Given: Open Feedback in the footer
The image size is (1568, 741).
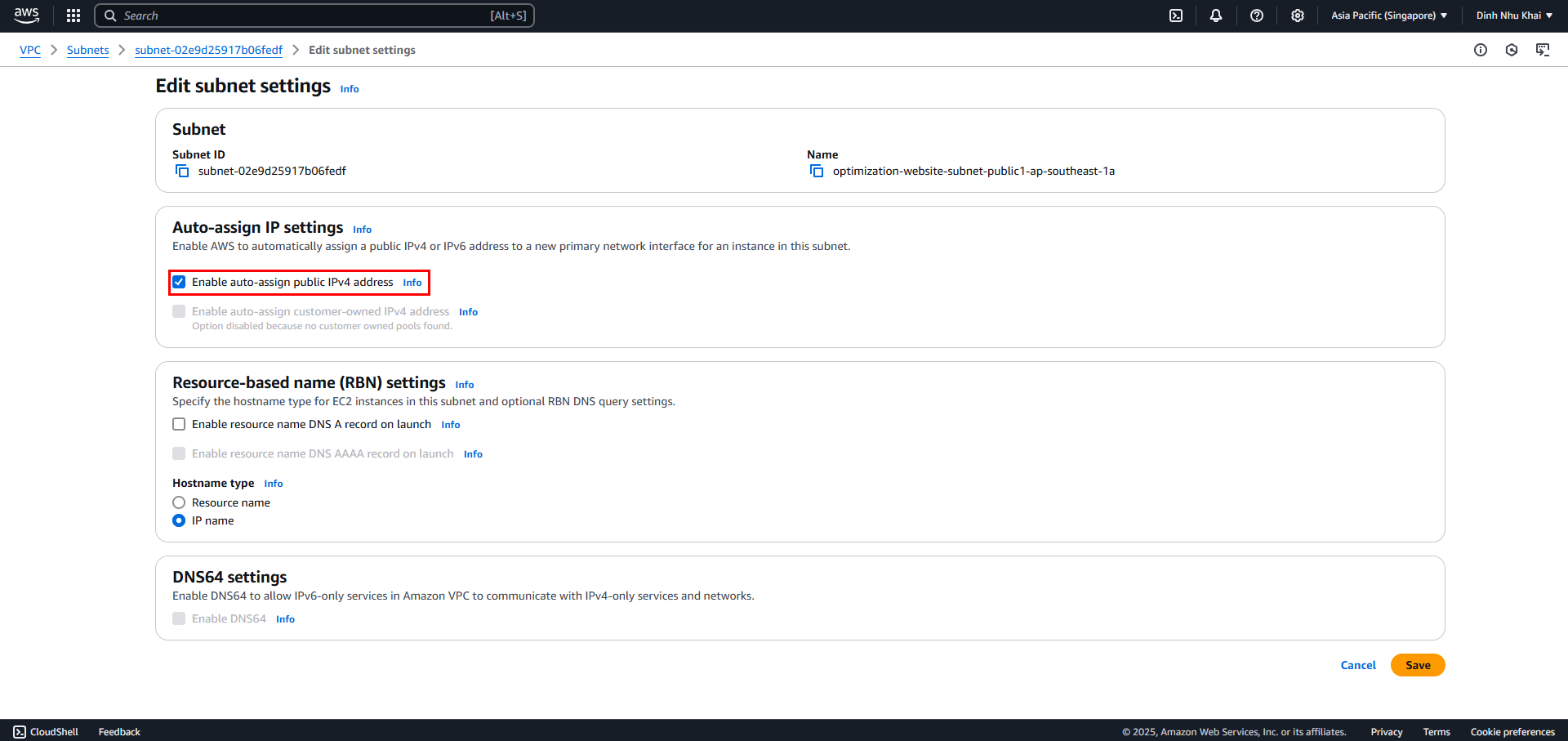Looking at the screenshot, I should [119, 732].
